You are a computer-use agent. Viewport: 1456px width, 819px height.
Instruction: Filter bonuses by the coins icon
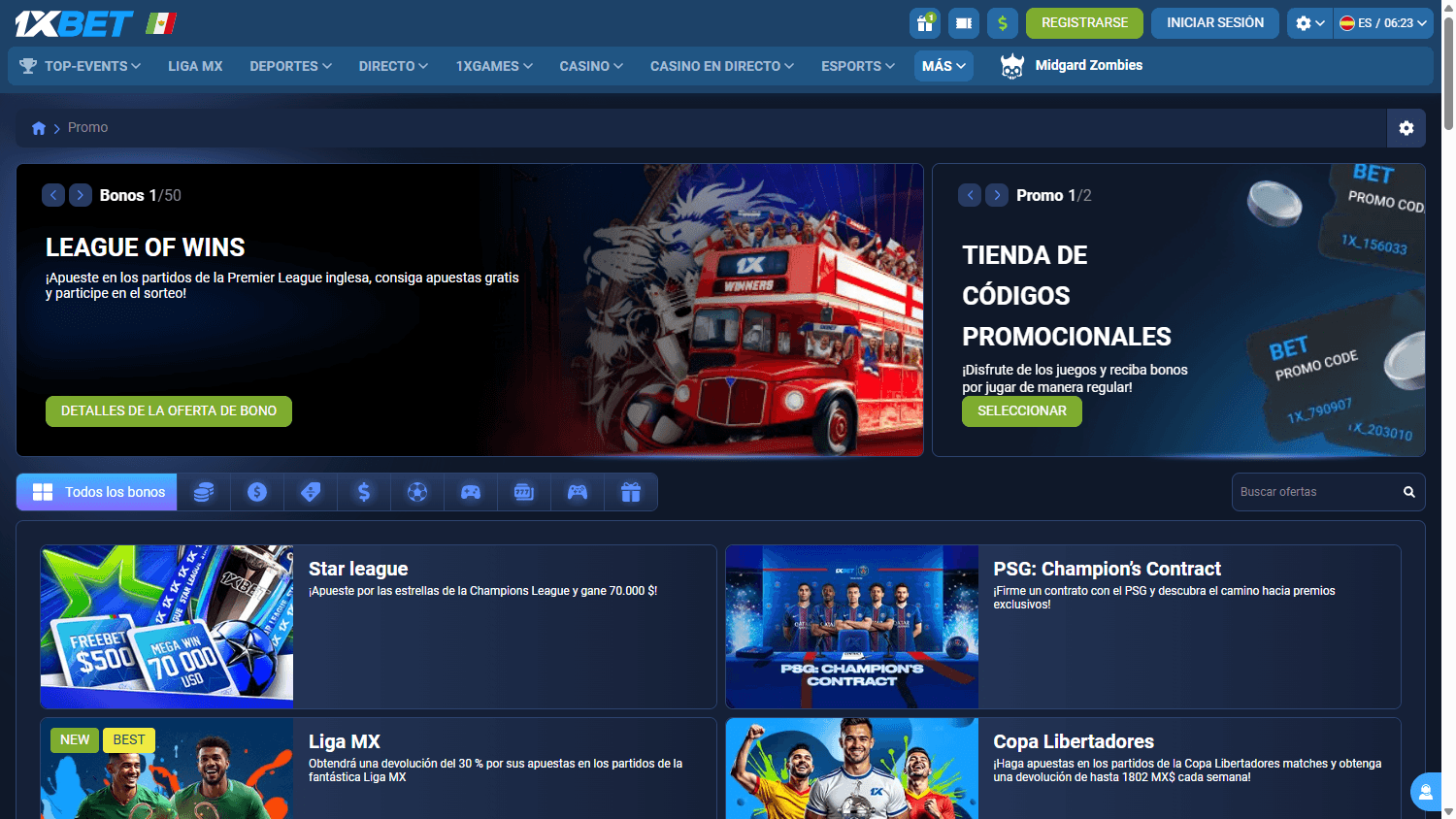[204, 492]
